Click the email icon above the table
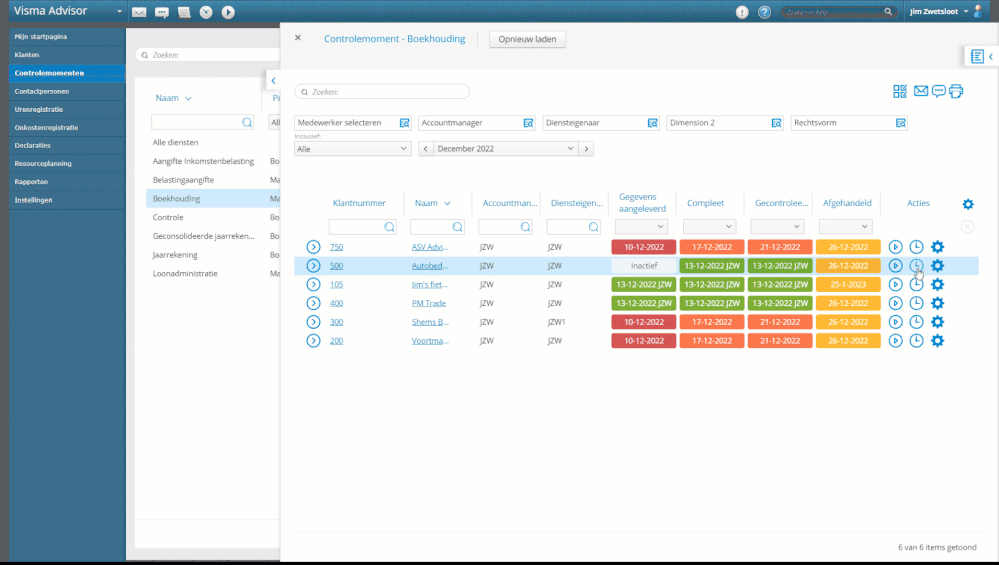 click(921, 91)
